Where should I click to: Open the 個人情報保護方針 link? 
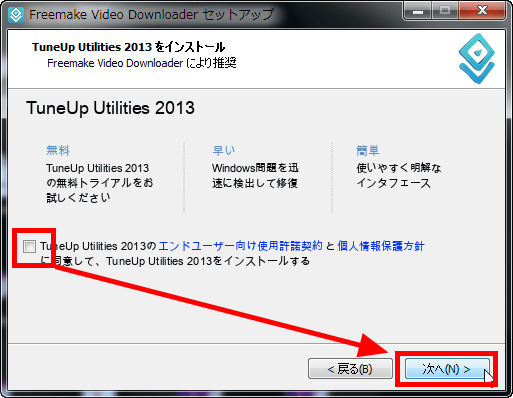click(381, 246)
